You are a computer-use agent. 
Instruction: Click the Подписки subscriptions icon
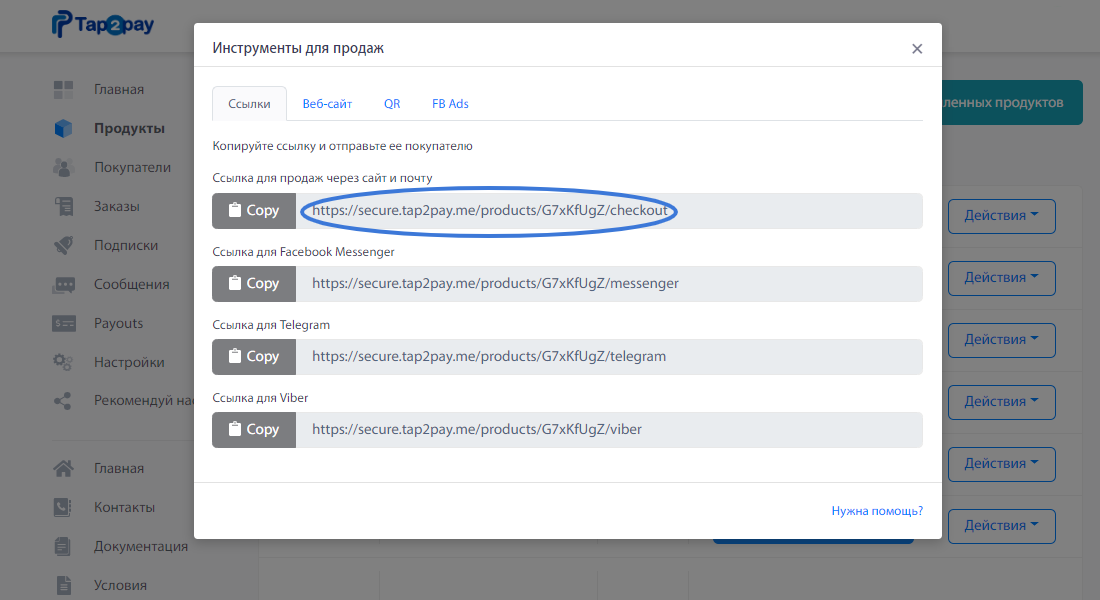(64, 246)
